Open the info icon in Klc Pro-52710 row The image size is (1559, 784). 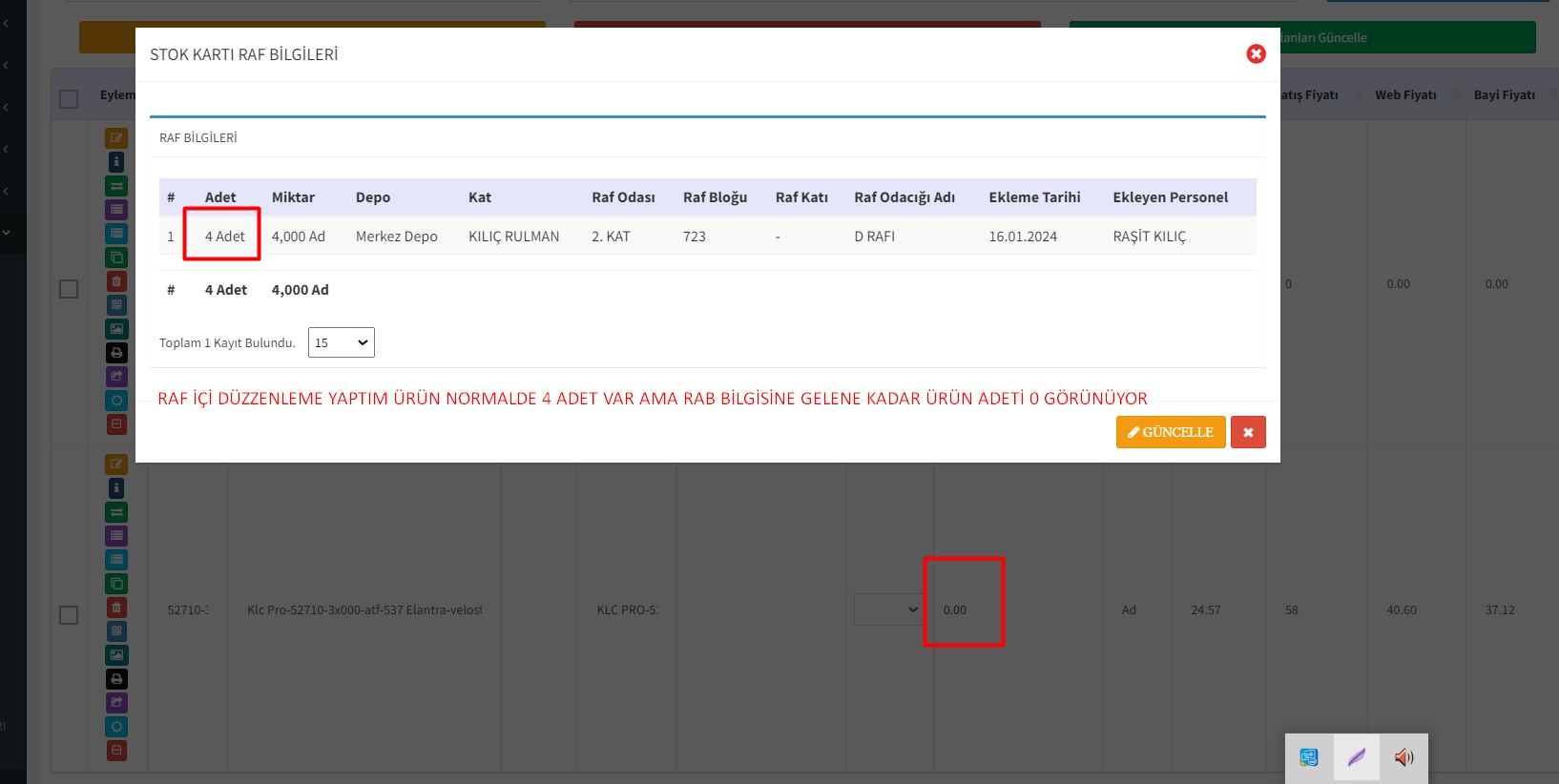click(116, 488)
